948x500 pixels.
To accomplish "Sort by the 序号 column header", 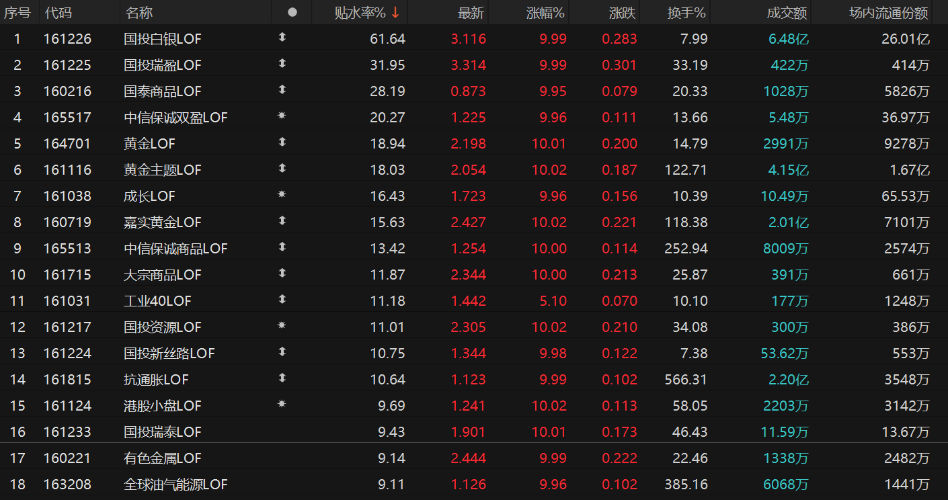I will (17, 12).
